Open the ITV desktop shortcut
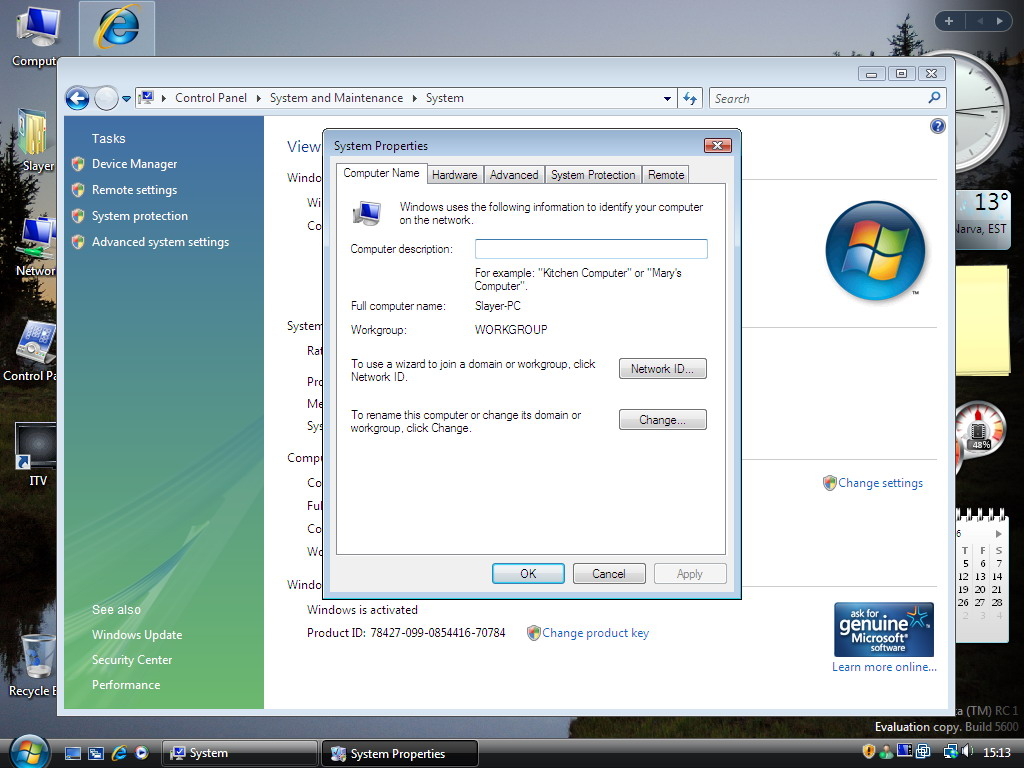Screen dimensions: 1024x768 (37, 455)
